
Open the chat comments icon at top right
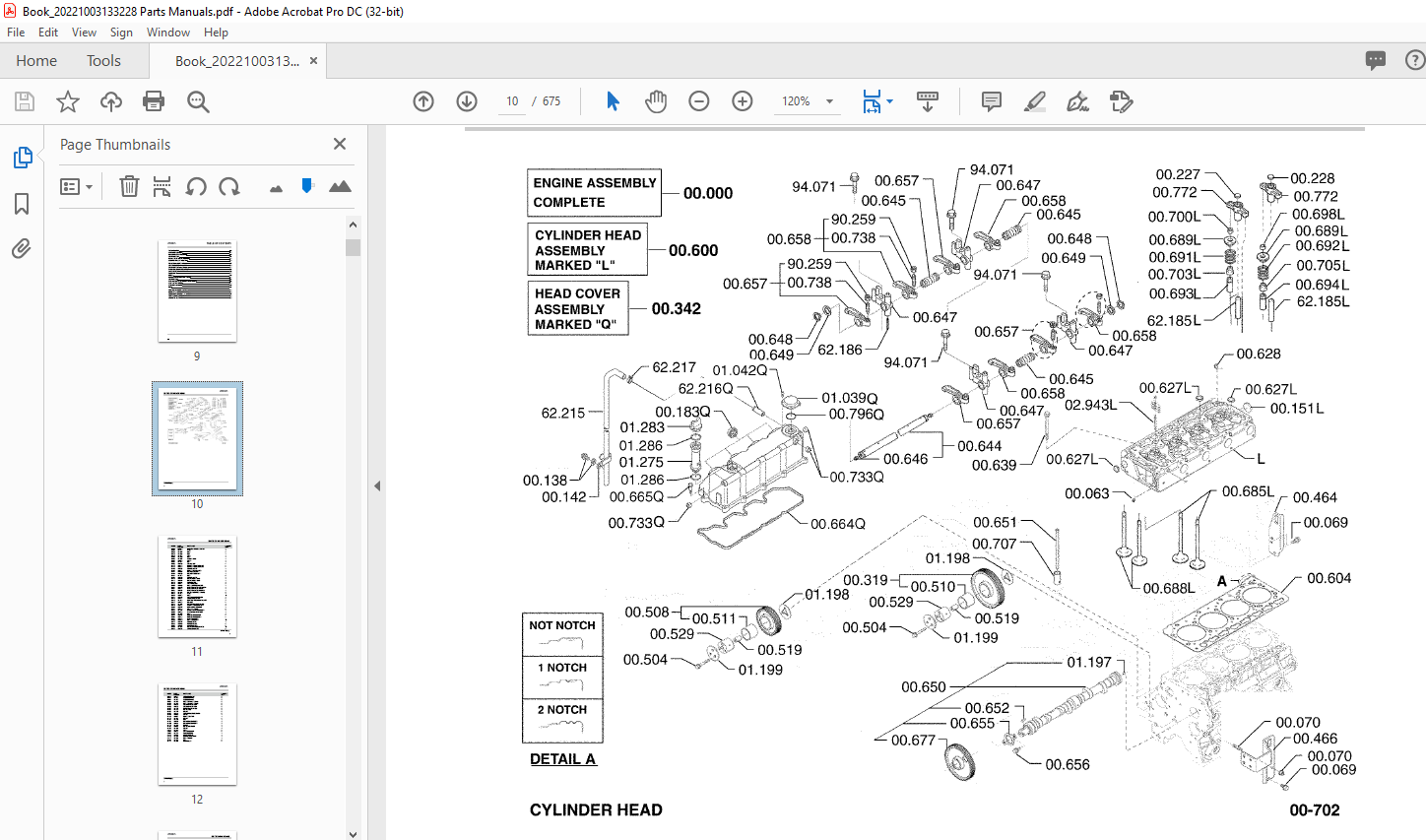(1376, 61)
